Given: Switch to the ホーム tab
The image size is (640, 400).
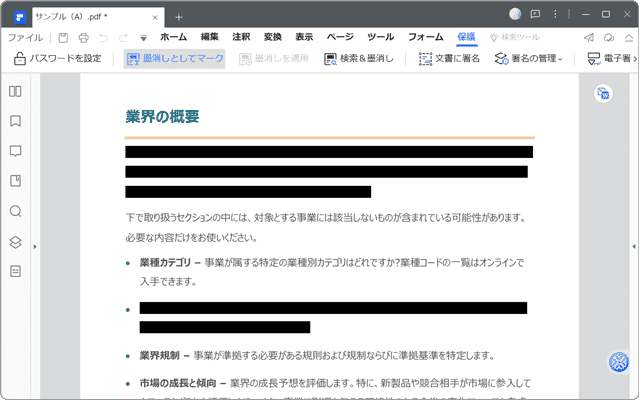Looking at the screenshot, I should tap(173, 37).
